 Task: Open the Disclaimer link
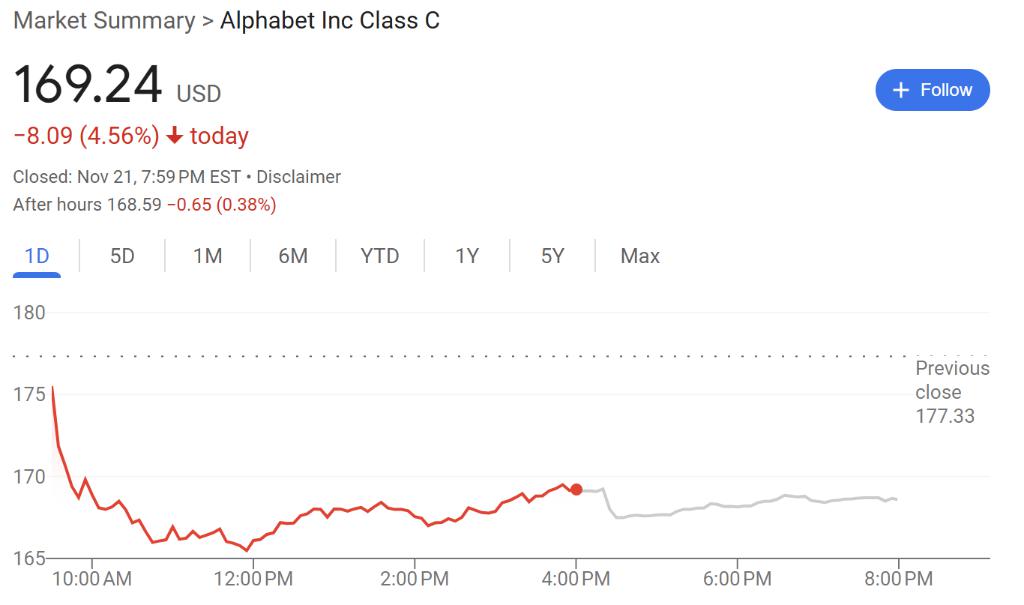[x=298, y=177]
